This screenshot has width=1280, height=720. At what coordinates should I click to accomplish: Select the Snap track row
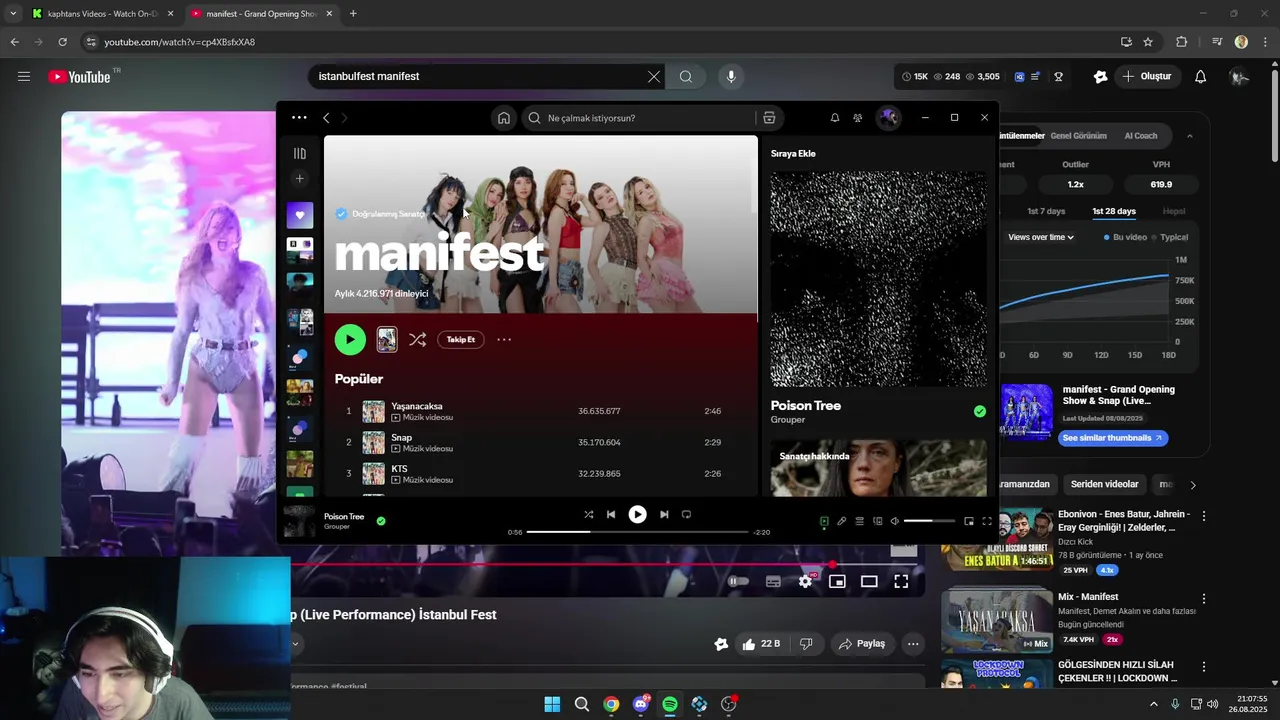(x=541, y=442)
